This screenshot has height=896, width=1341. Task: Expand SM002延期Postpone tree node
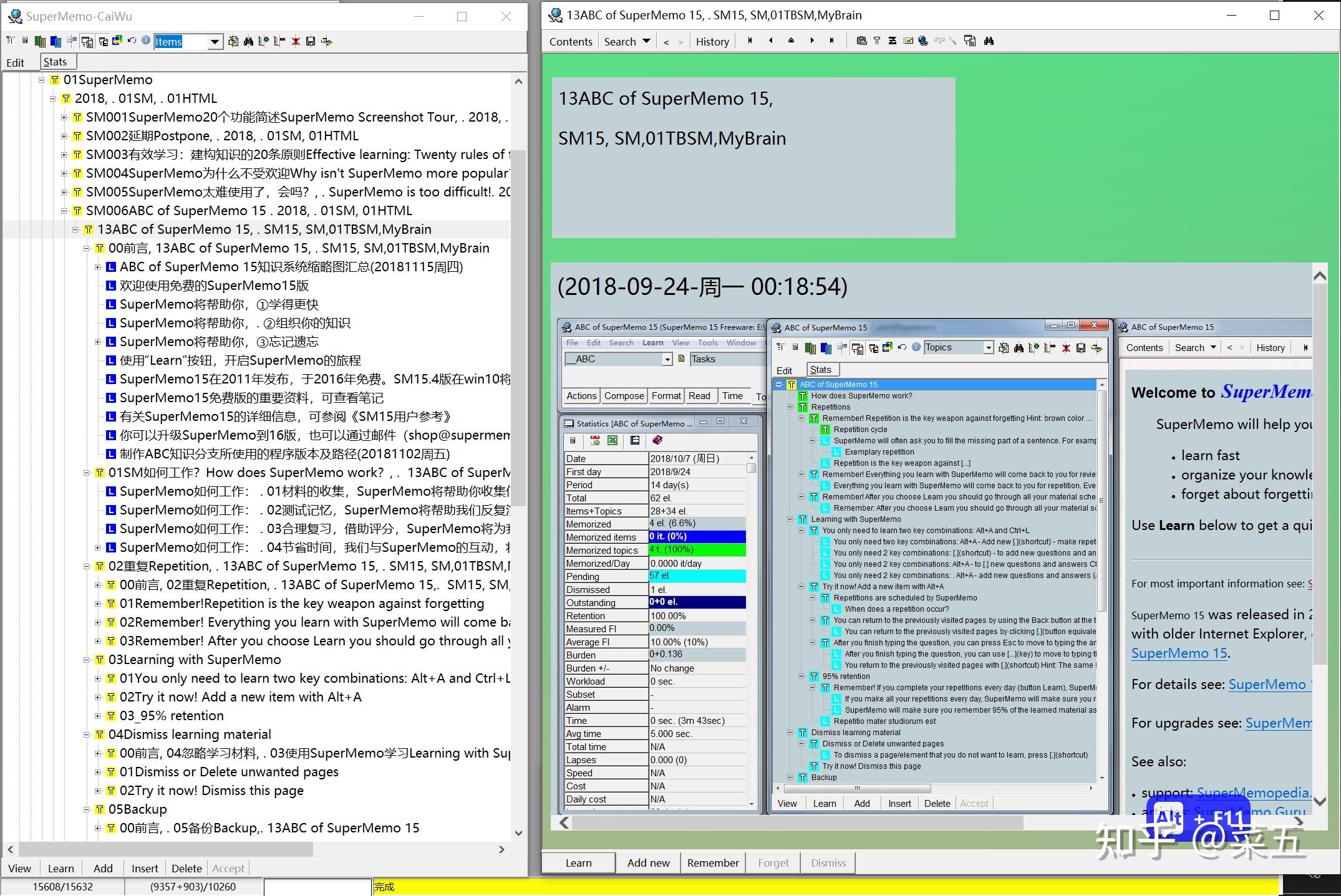(x=64, y=136)
